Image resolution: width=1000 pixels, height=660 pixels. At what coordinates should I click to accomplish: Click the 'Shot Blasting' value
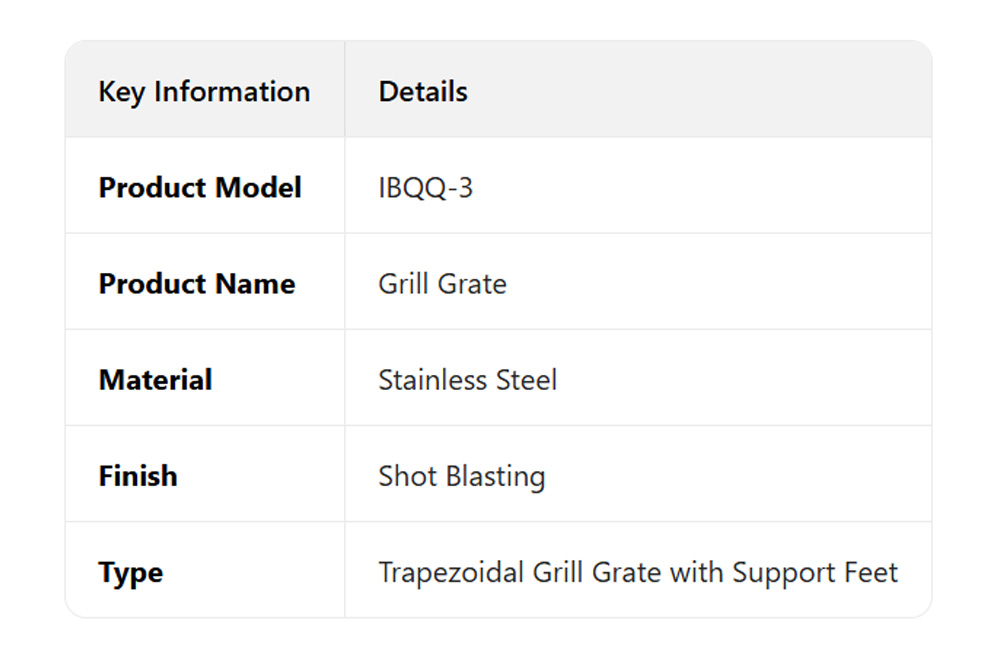461,475
